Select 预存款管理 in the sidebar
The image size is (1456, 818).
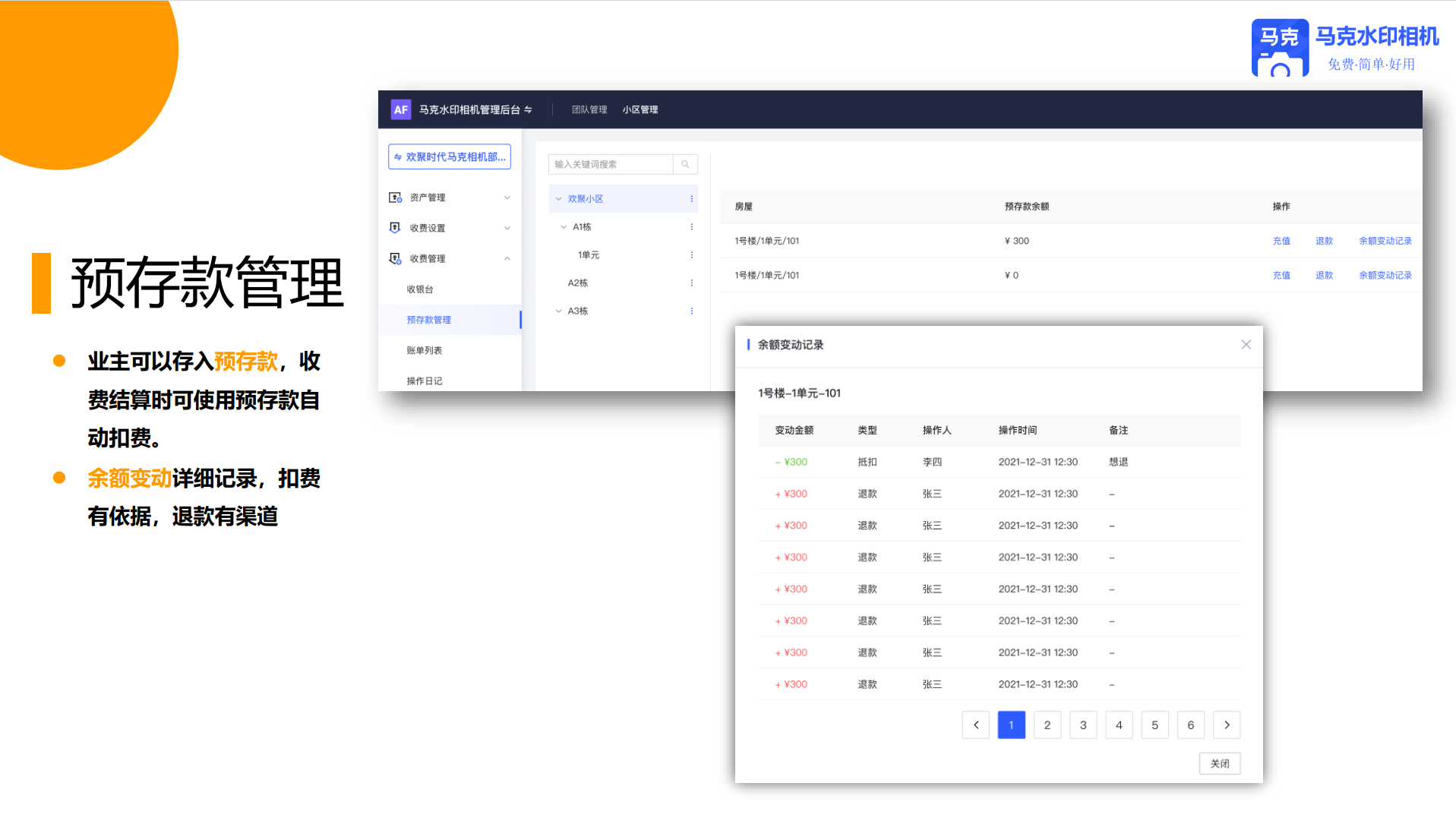point(450,320)
